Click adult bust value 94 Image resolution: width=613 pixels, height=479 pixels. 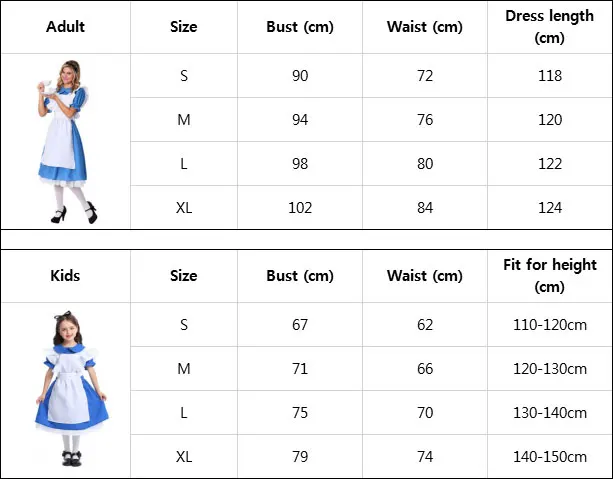click(x=300, y=120)
